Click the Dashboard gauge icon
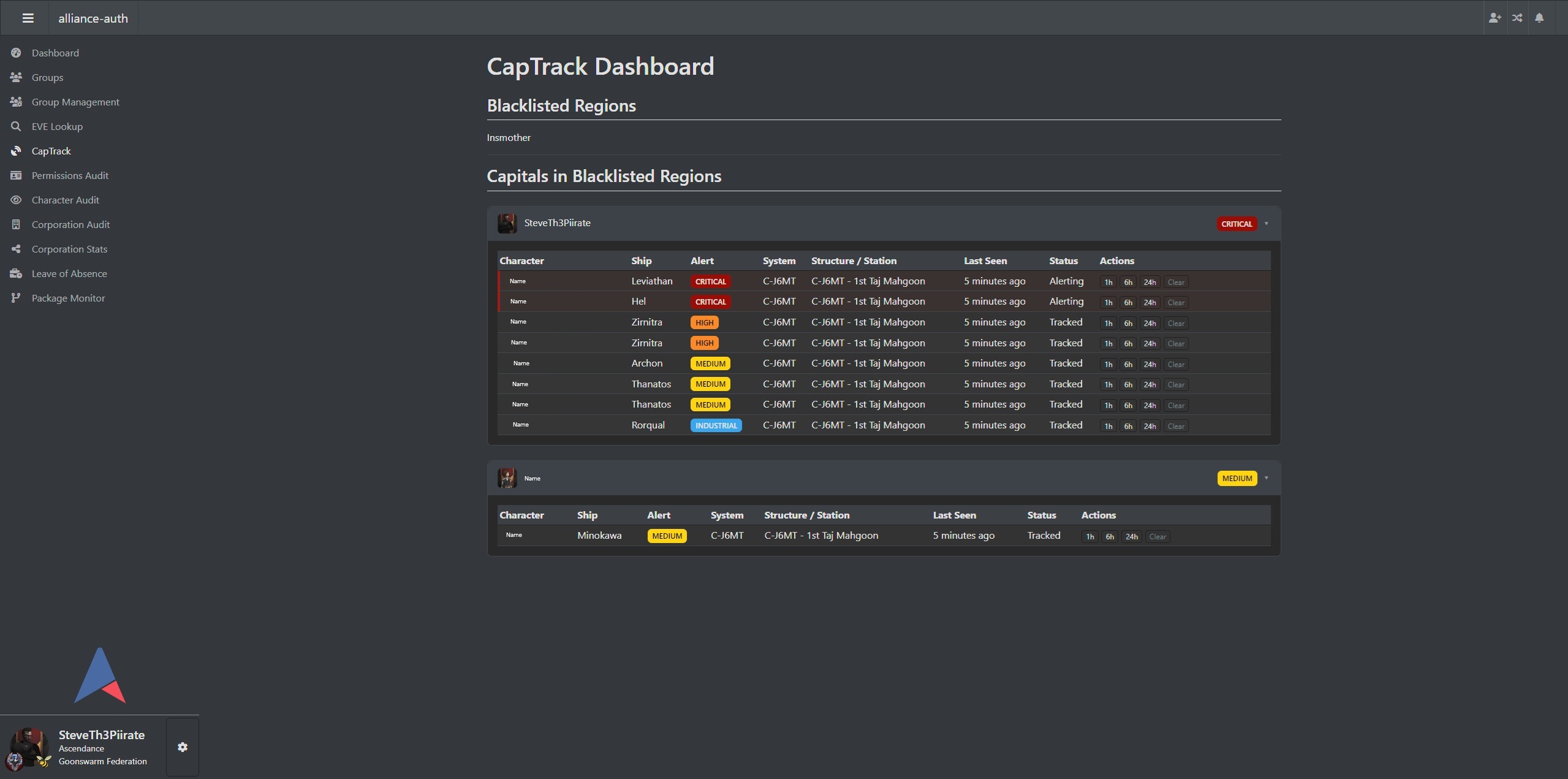Screen dimensions: 1568x779 (16, 53)
